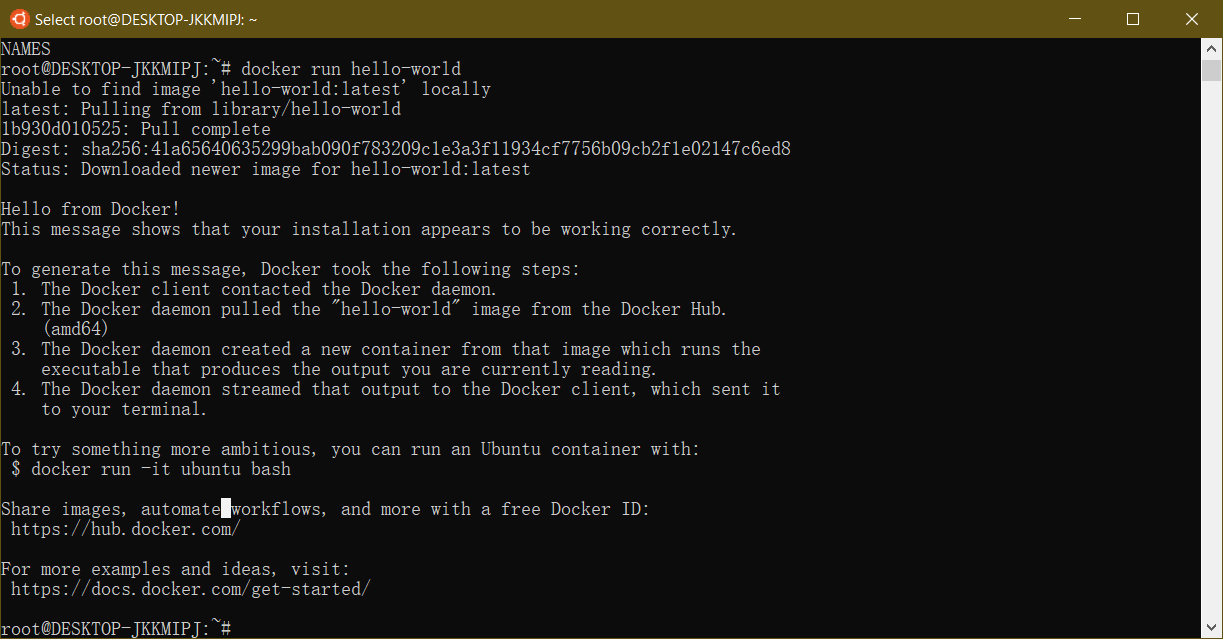
Task: Click the bottom shell prompt line
Action: pos(116,628)
